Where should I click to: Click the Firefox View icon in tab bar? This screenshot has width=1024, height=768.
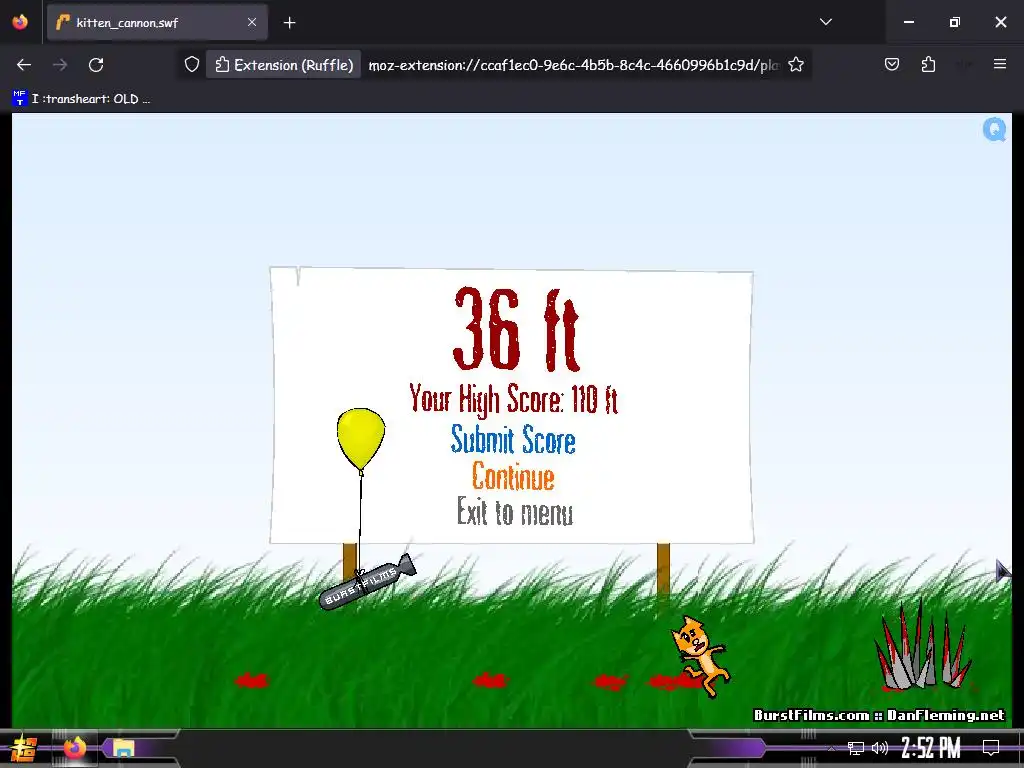[20, 22]
